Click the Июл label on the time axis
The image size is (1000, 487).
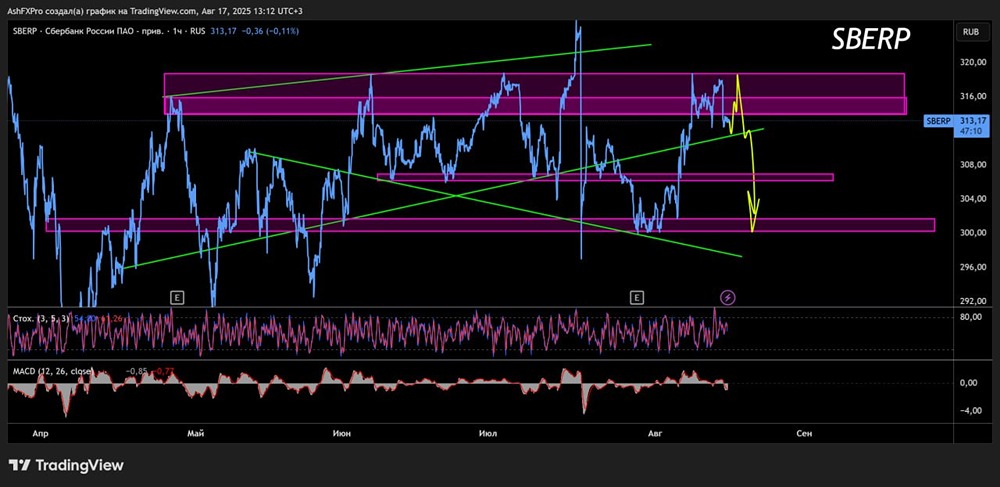[x=487, y=434]
